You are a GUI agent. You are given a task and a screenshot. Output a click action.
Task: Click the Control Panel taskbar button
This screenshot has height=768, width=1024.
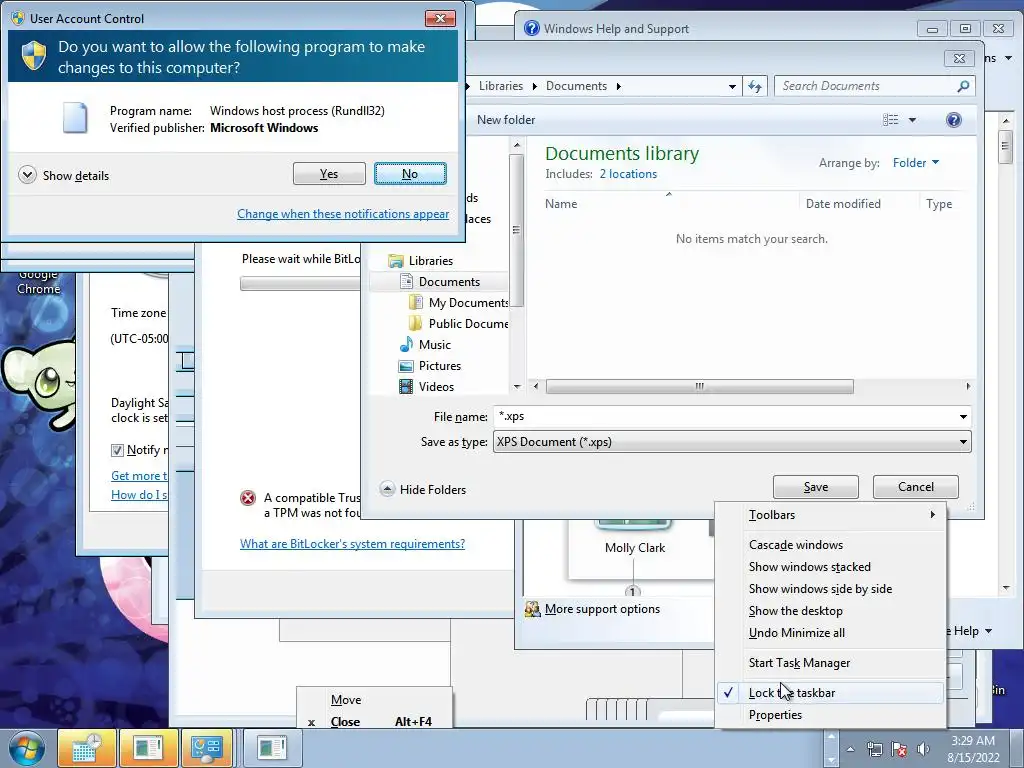click(207, 748)
